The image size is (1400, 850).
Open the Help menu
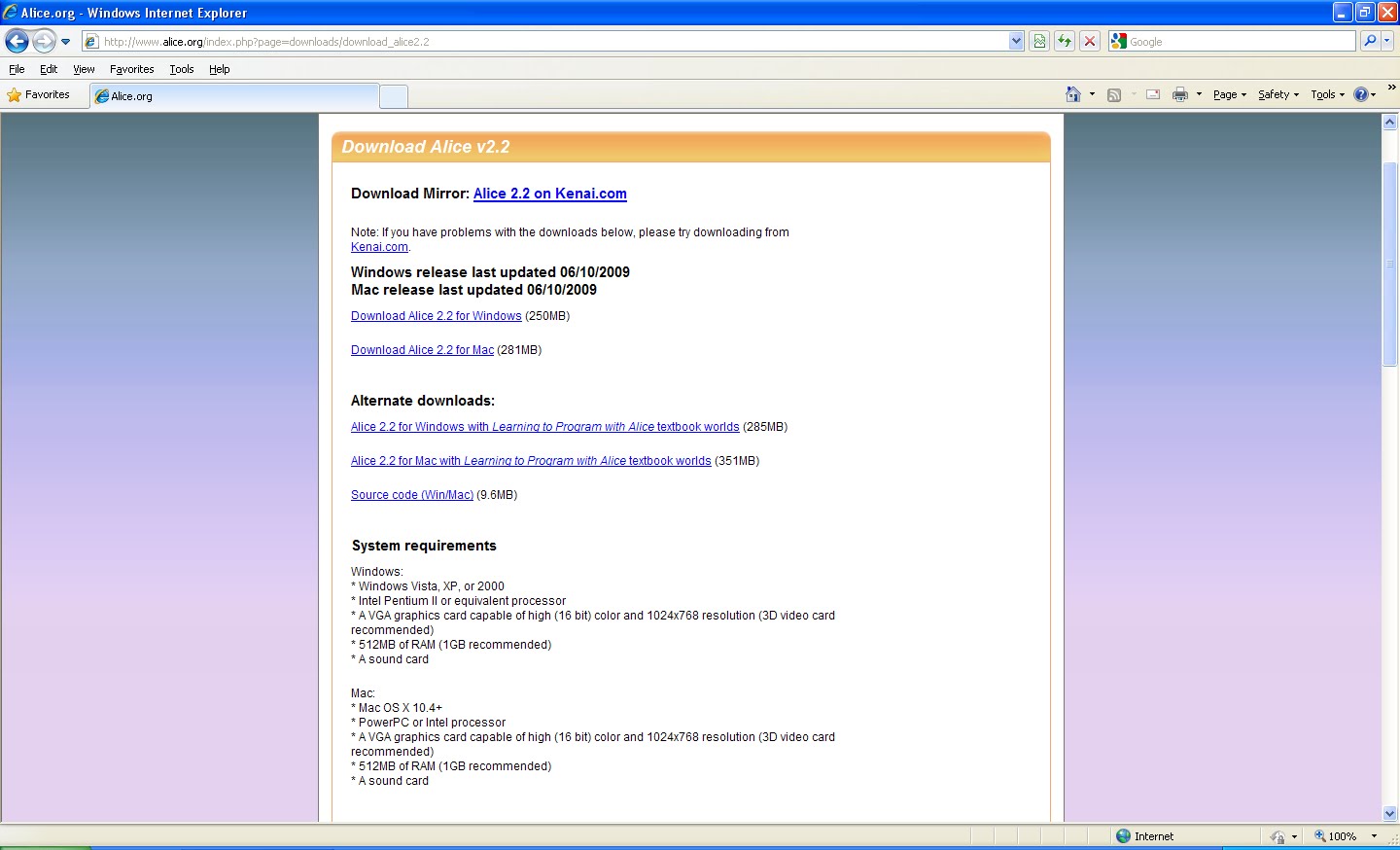[220, 69]
